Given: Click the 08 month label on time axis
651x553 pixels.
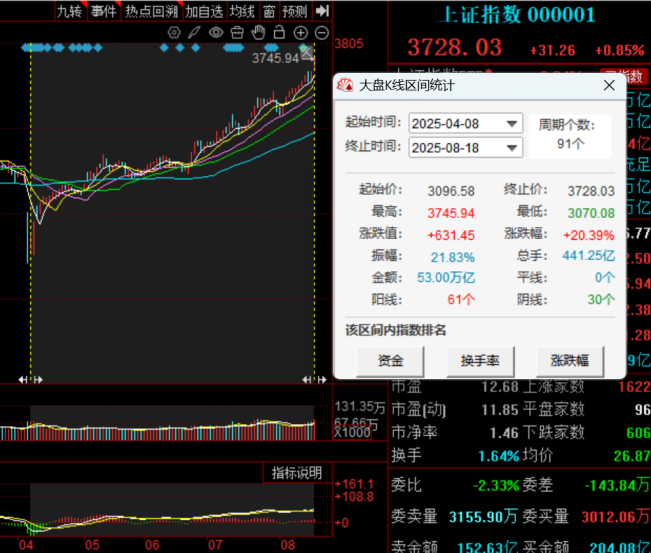Looking at the screenshot, I should click(x=287, y=545).
